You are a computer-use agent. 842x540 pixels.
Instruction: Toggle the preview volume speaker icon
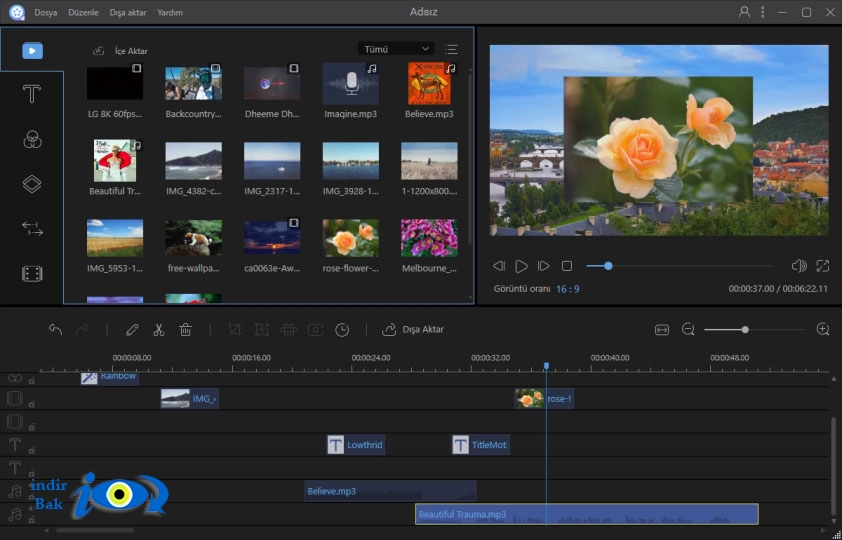(799, 266)
